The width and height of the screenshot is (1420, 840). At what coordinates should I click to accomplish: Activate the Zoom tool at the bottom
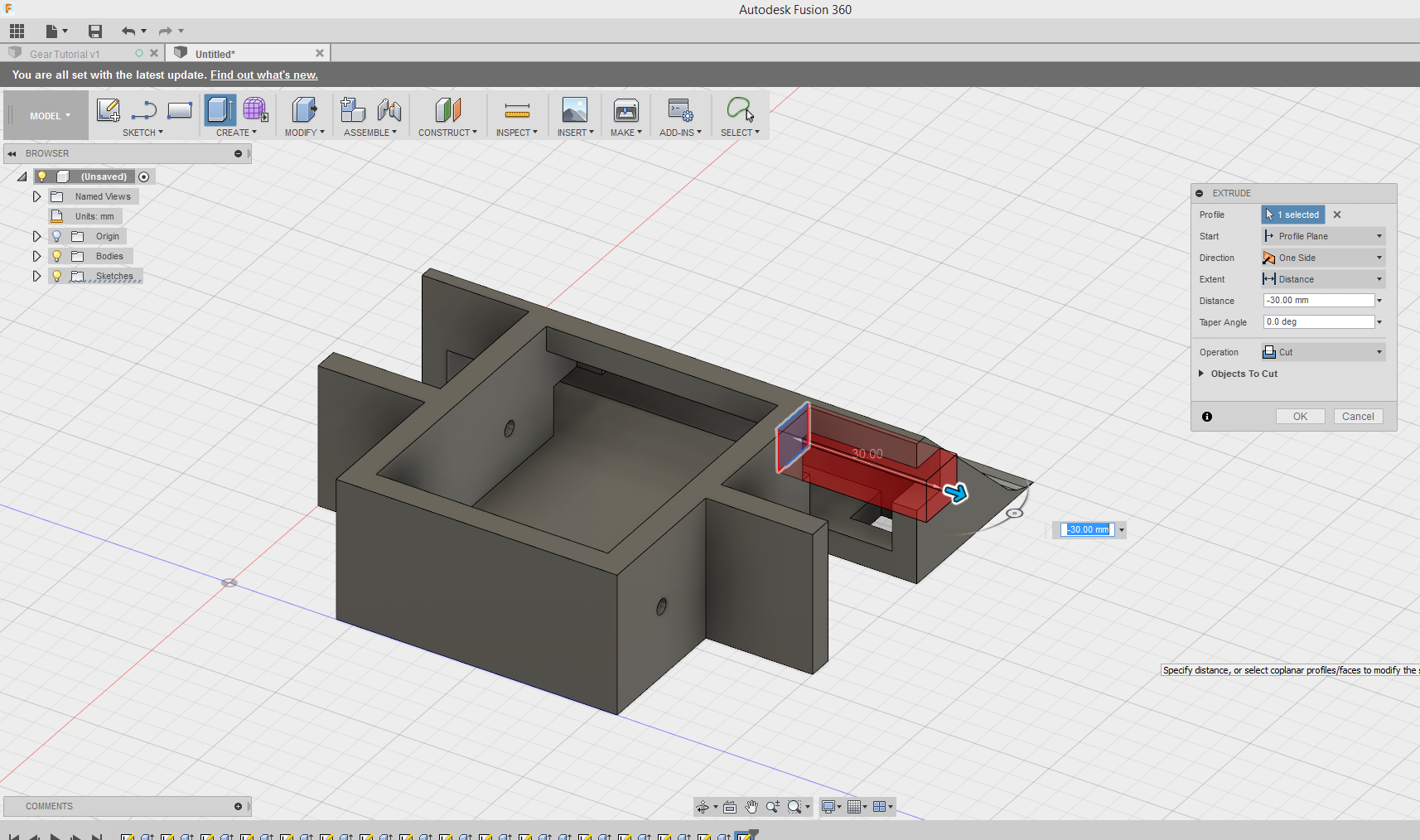[x=773, y=806]
